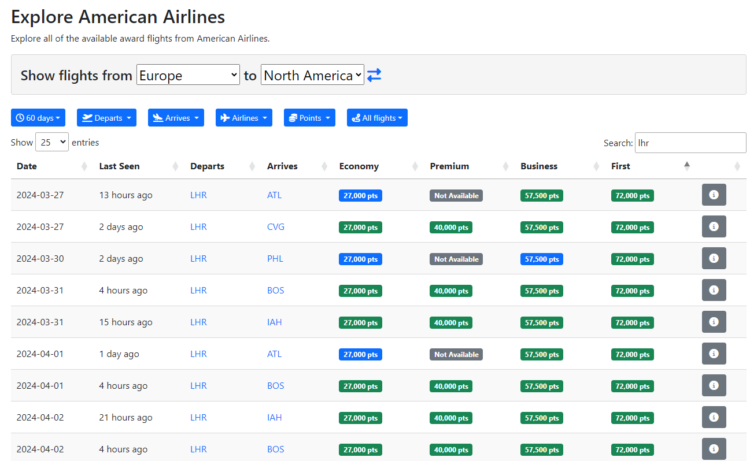Open info button for 2024-04-01 BOS flight
Image resolution: width=750 pixels, height=461 pixels.
[714, 385]
